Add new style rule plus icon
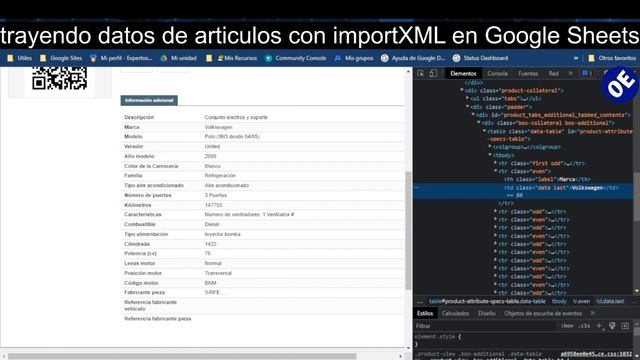The image size is (640, 360). (x=599, y=326)
